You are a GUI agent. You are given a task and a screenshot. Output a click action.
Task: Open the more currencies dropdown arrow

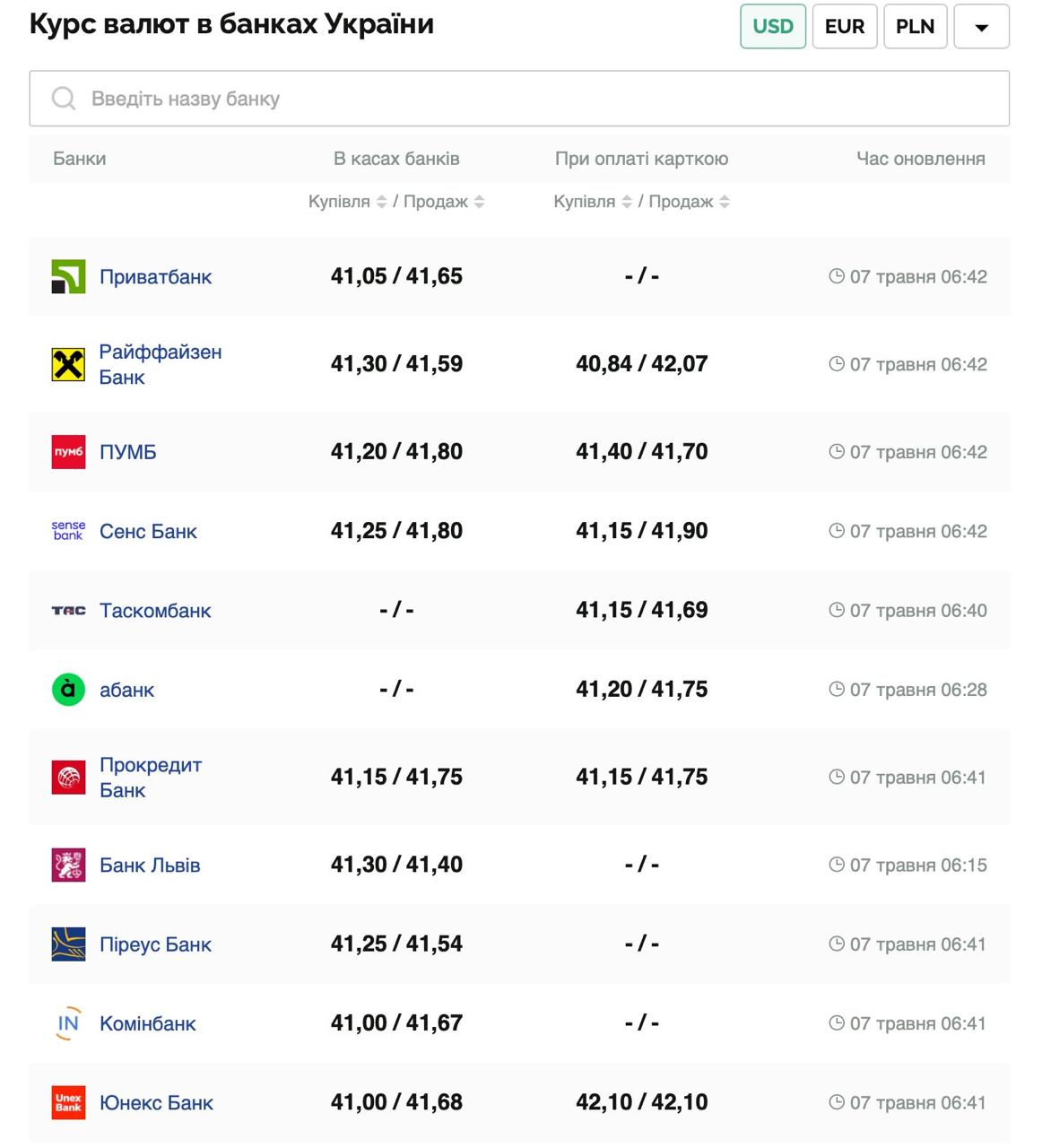coord(981,27)
